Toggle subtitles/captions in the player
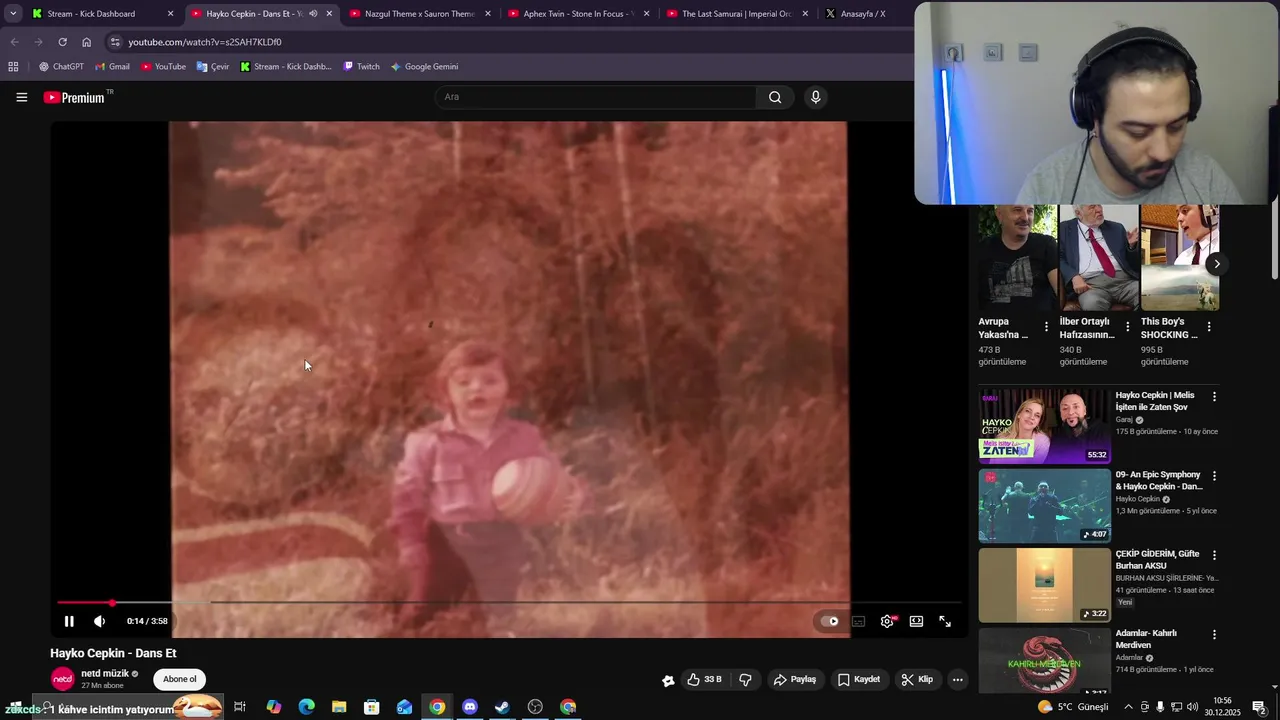Image resolution: width=1280 pixels, height=720 pixels. pyautogui.click(x=858, y=621)
